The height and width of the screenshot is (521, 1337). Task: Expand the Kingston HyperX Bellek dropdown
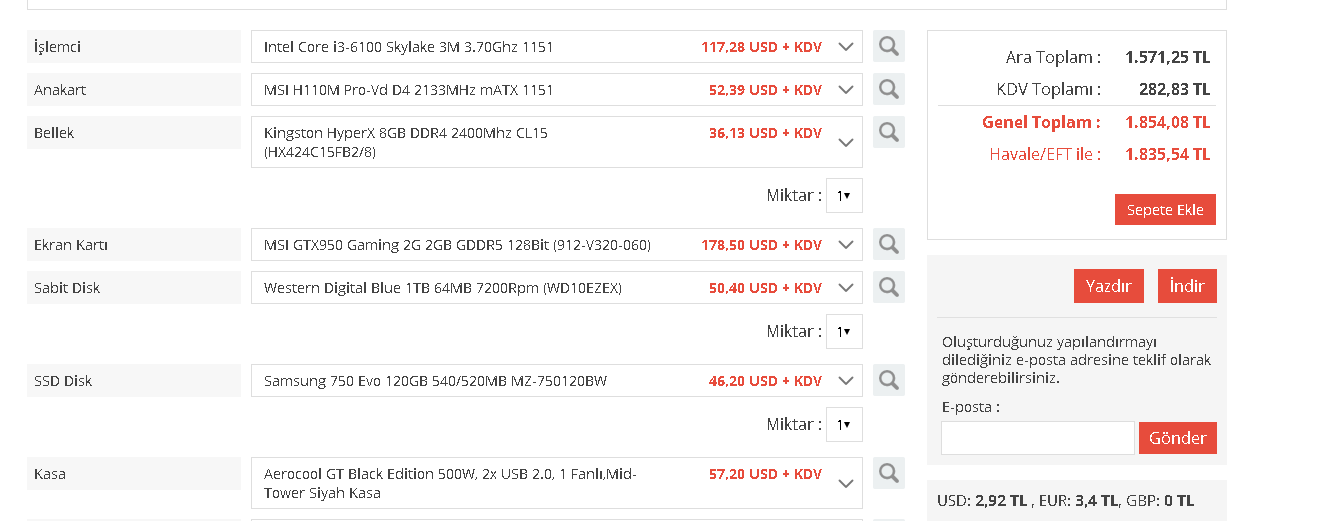tap(846, 142)
